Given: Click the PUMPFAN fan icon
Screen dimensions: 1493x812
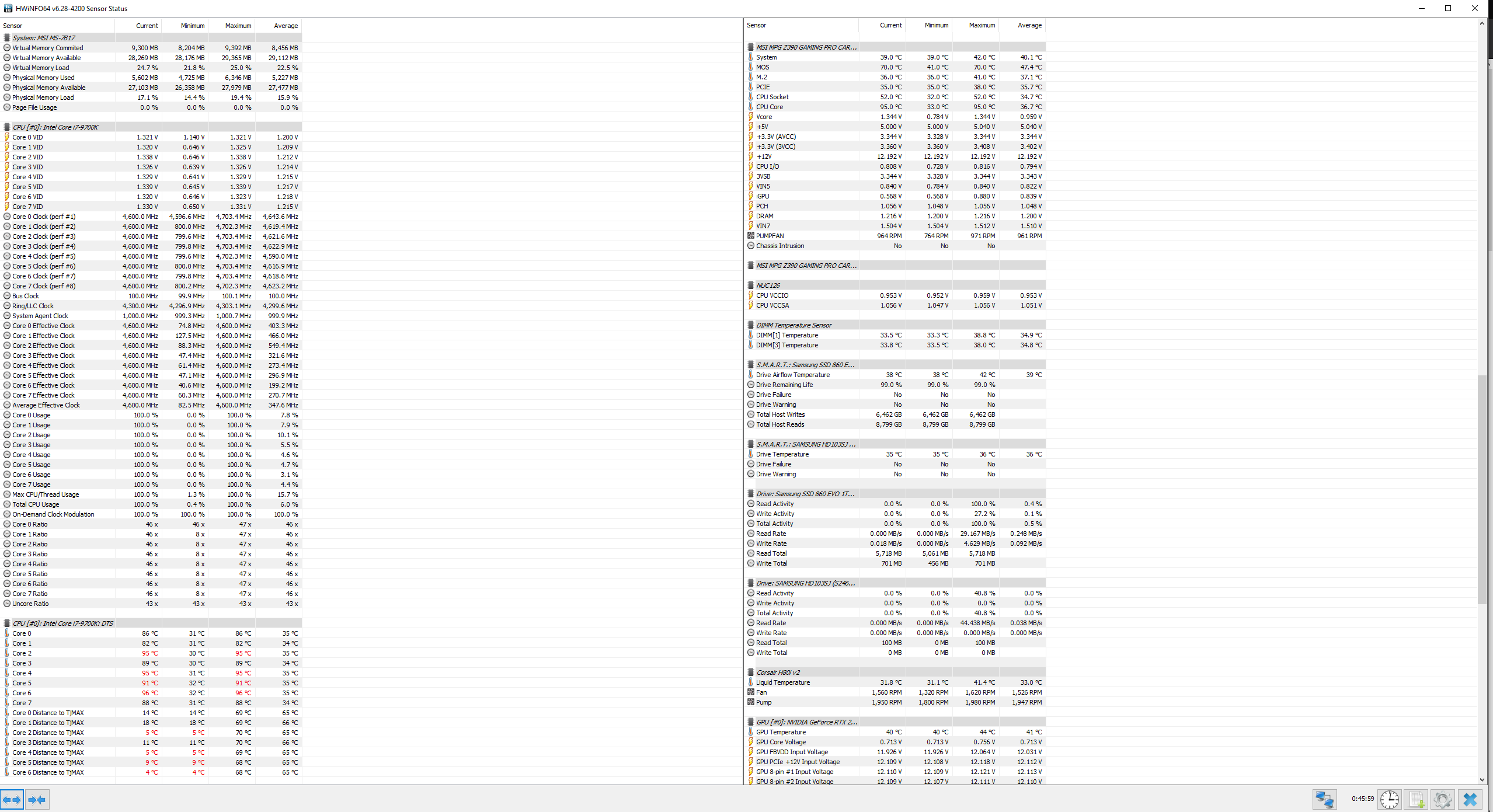Looking at the screenshot, I should click(751, 236).
